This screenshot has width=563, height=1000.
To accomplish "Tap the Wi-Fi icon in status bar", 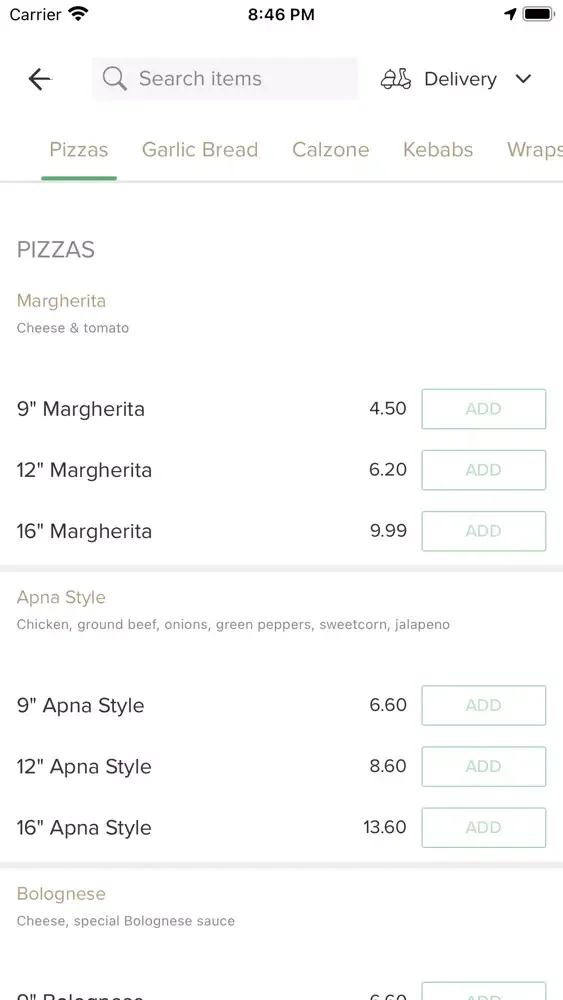I will tap(78, 14).
